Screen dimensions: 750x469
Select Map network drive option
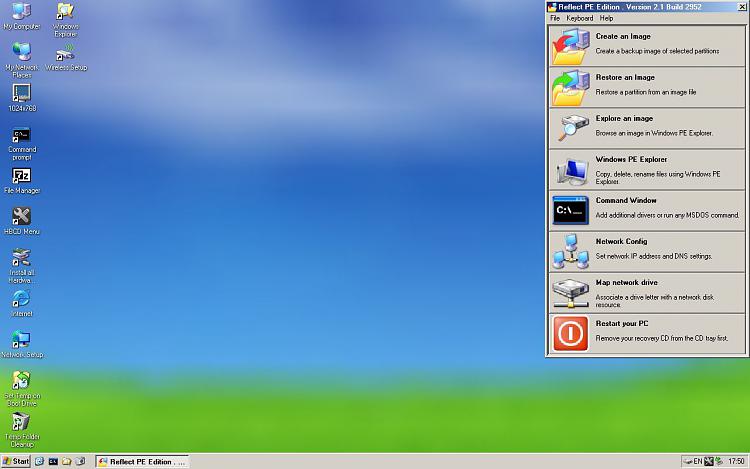click(x=647, y=292)
